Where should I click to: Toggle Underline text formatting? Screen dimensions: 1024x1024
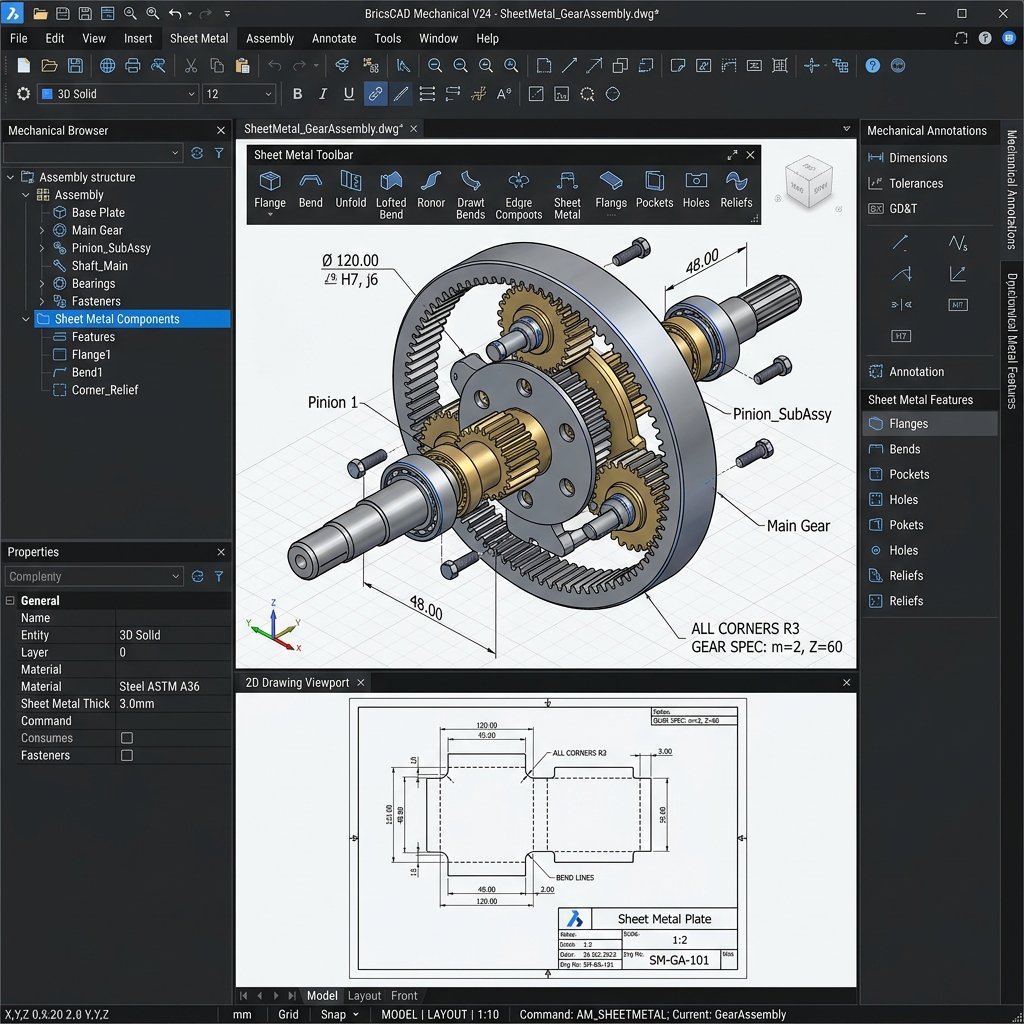[349, 94]
